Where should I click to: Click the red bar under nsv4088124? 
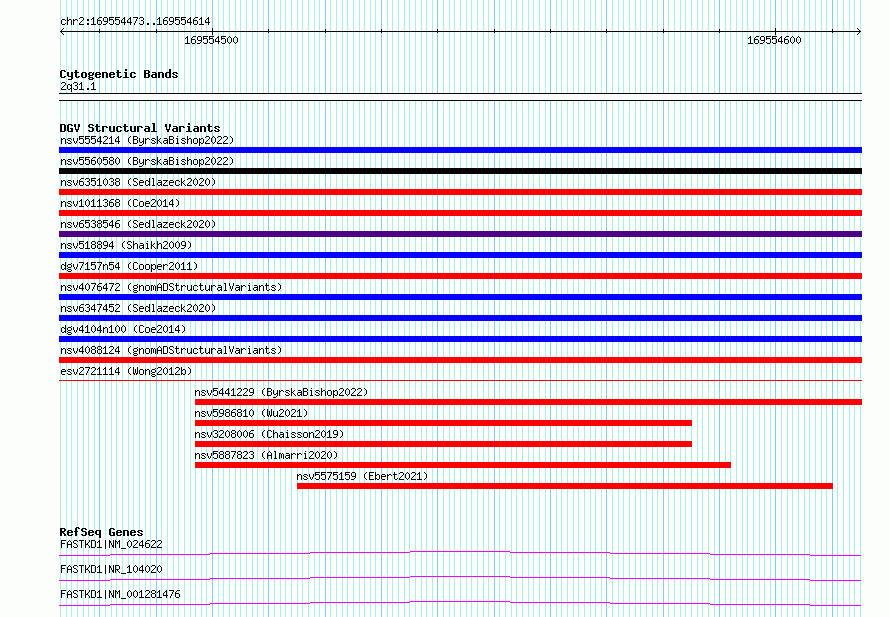coord(460,360)
